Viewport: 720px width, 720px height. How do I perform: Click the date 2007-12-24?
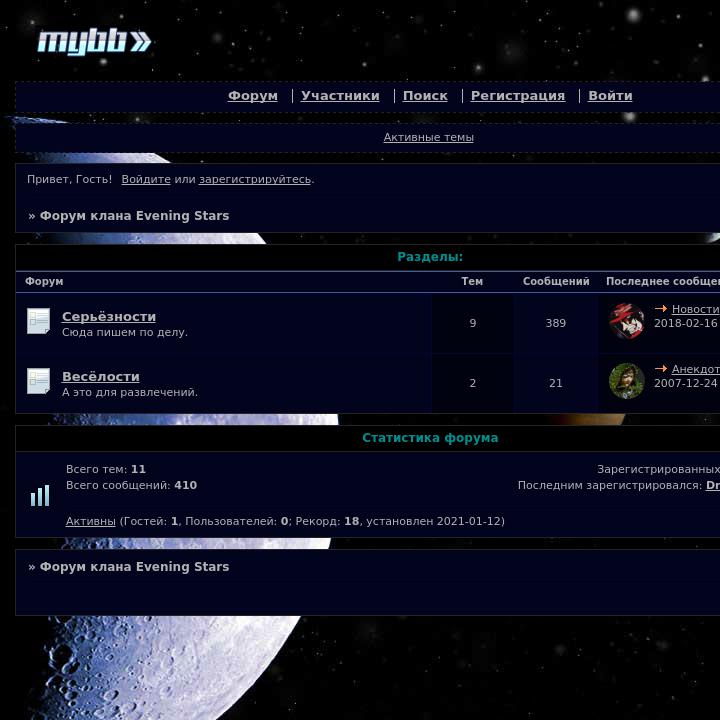pyautogui.click(x=686, y=383)
